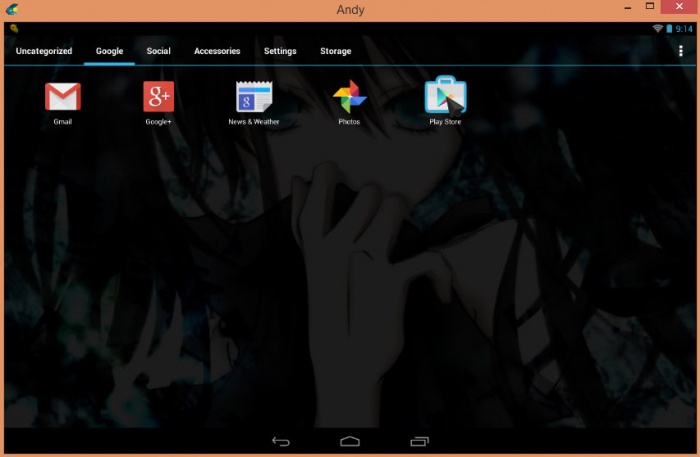700x457 pixels.
Task: Maximize the Andy window
Action: pyautogui.click(x=650, y=6)
